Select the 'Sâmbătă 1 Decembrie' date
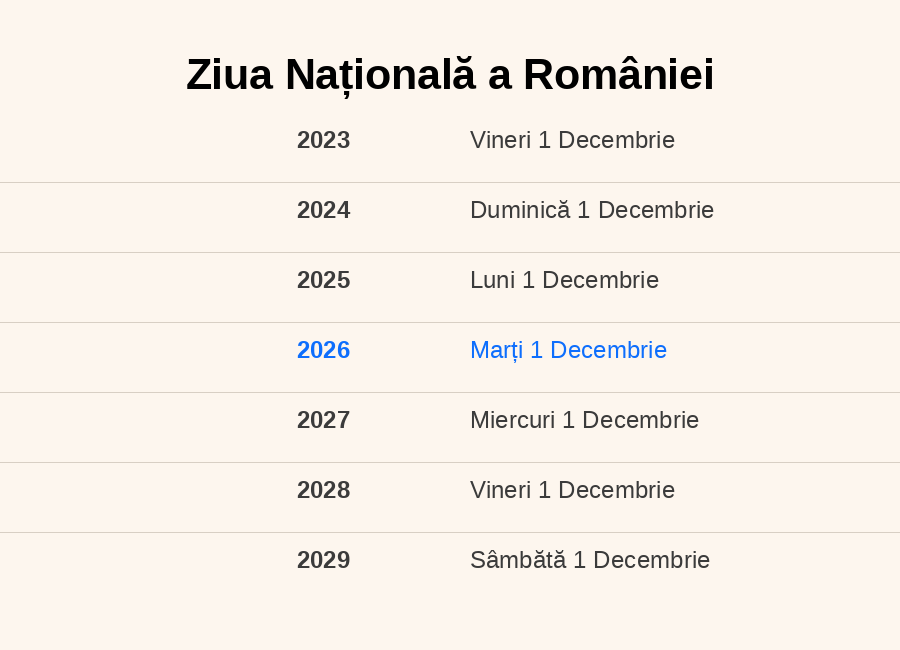This screenshot has width=900, height=650. pyautogui.click(x=589, y=560)
